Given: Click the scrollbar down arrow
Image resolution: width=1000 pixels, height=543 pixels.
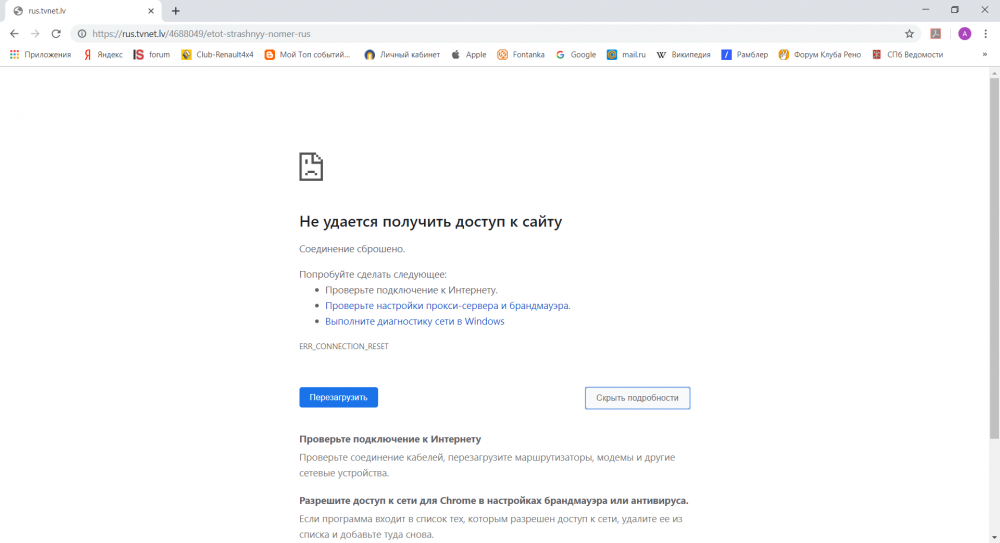Looking at the screenshot, I should [x=994, y=538].
